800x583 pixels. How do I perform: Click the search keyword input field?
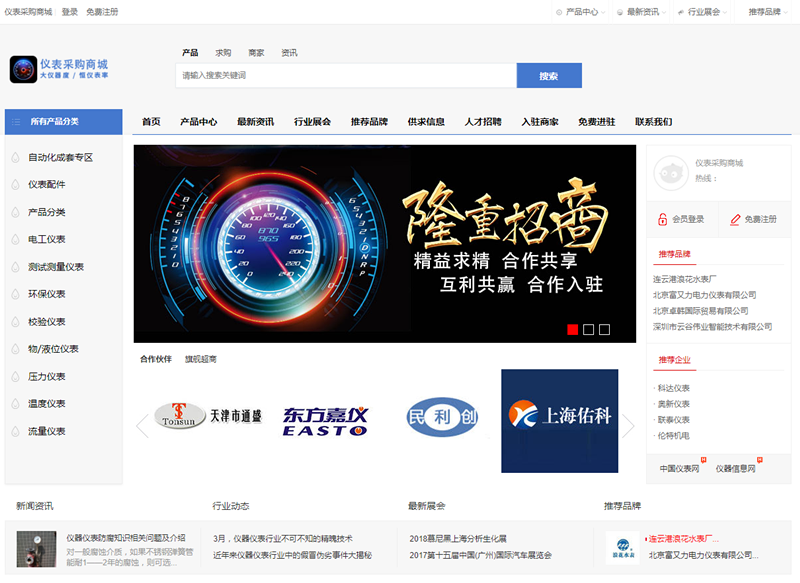pyautogui.click(x=345, y=76)
